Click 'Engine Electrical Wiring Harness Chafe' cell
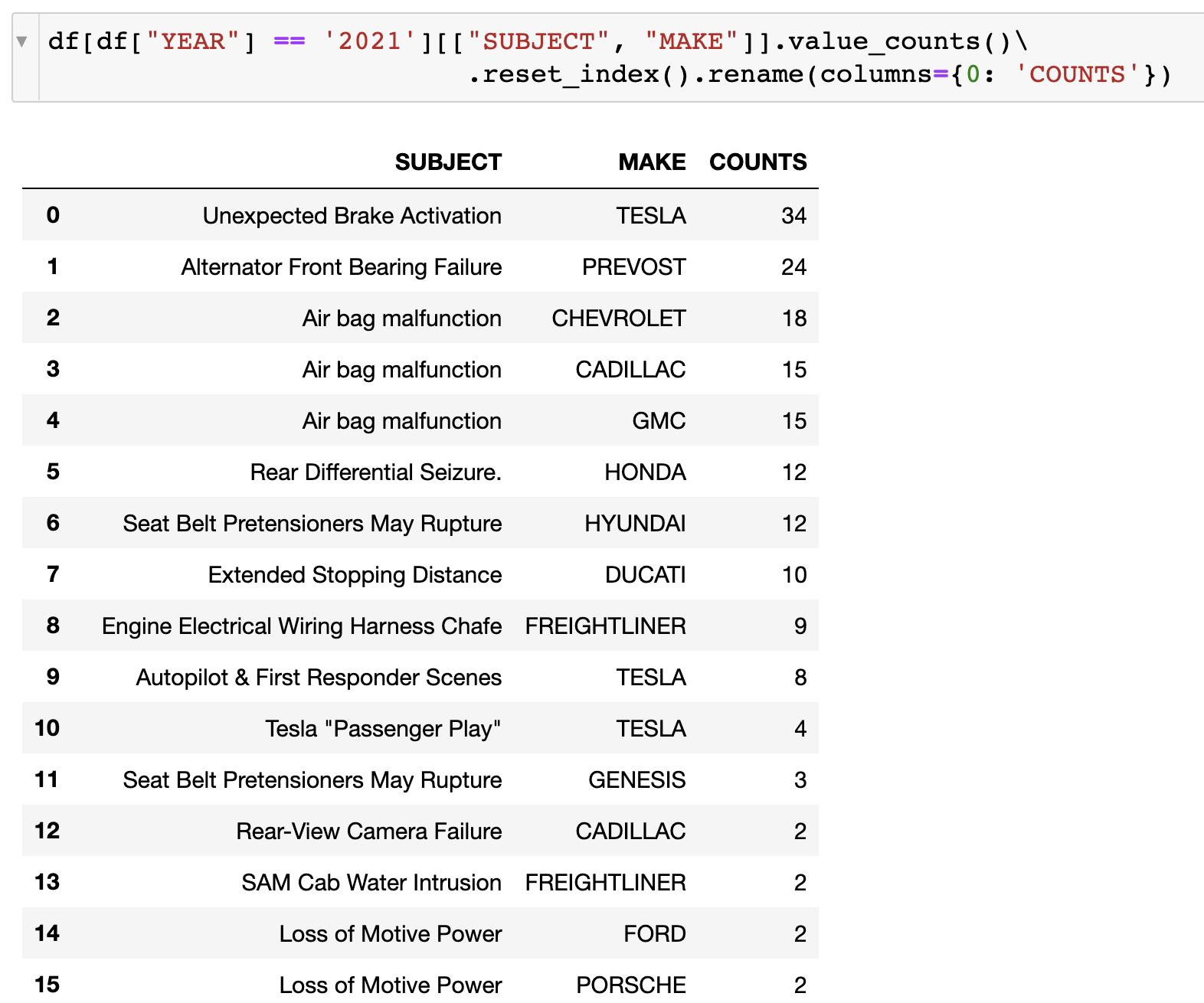 302,626
